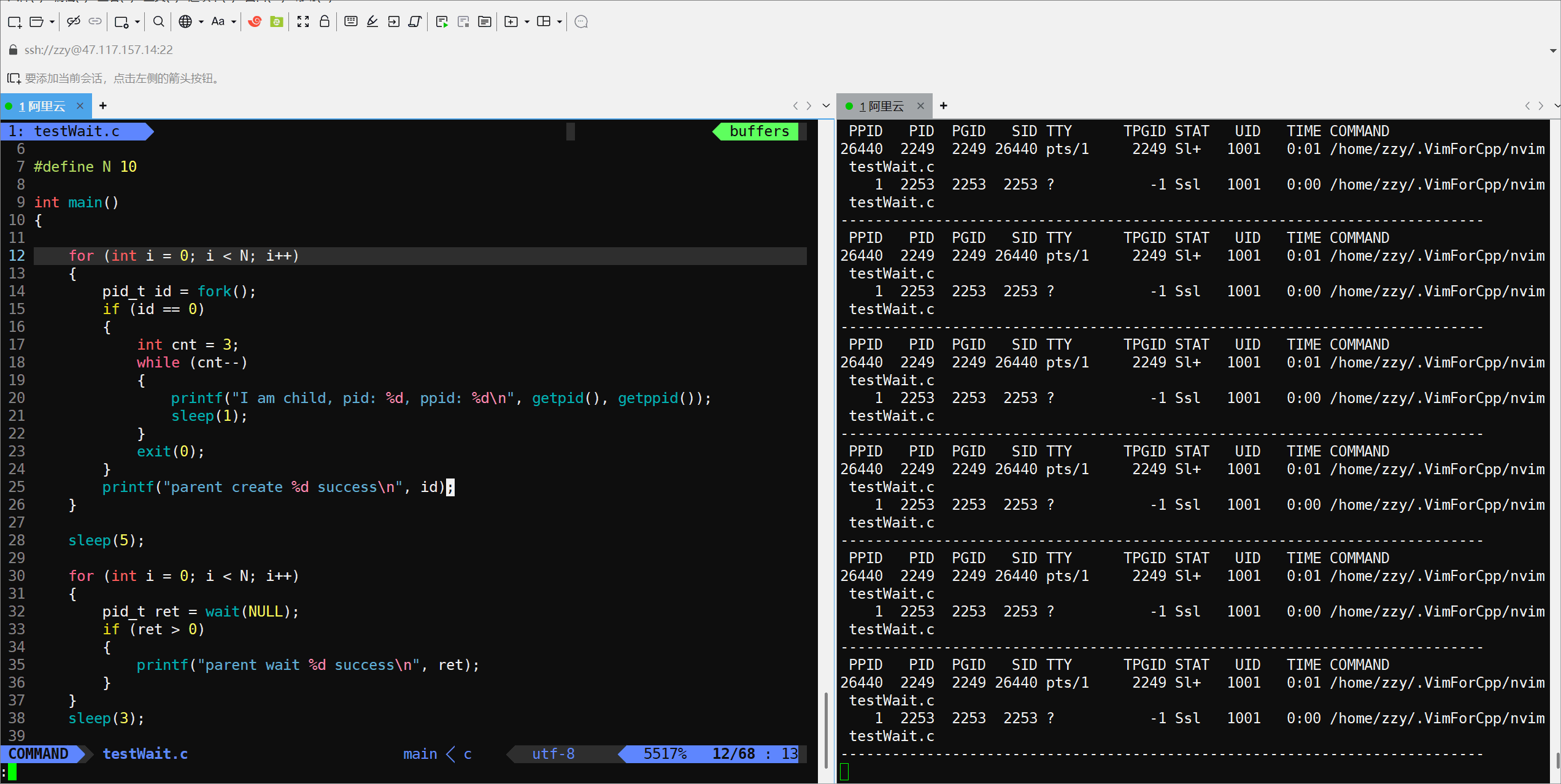Add a new tab in left pane
Screen dimensions: 1561x784
click(103, 106)
